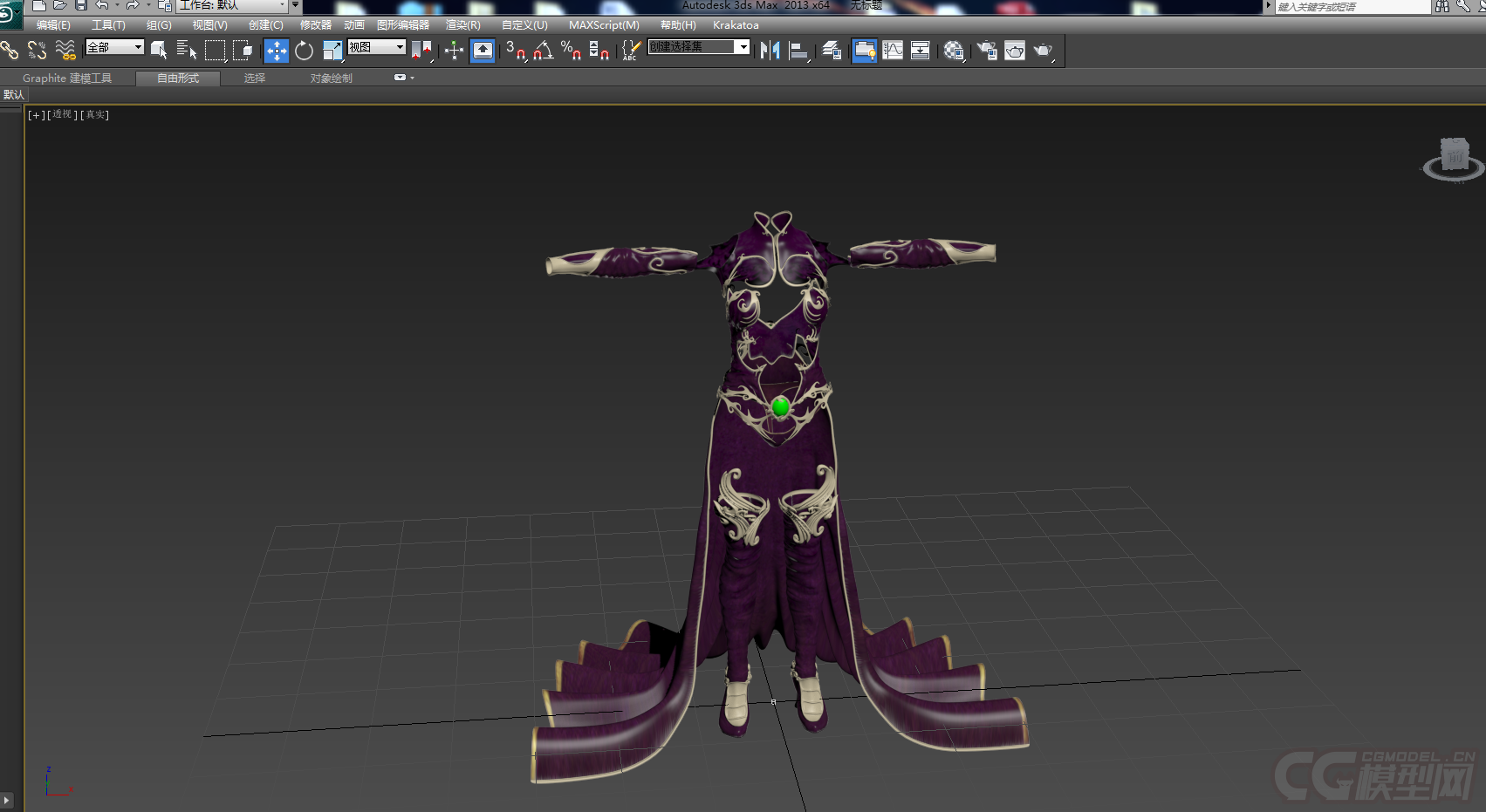Viewport: 1486px width, 812px height.
Task: Open the Curve Editor icon
Action: [893, 51]
